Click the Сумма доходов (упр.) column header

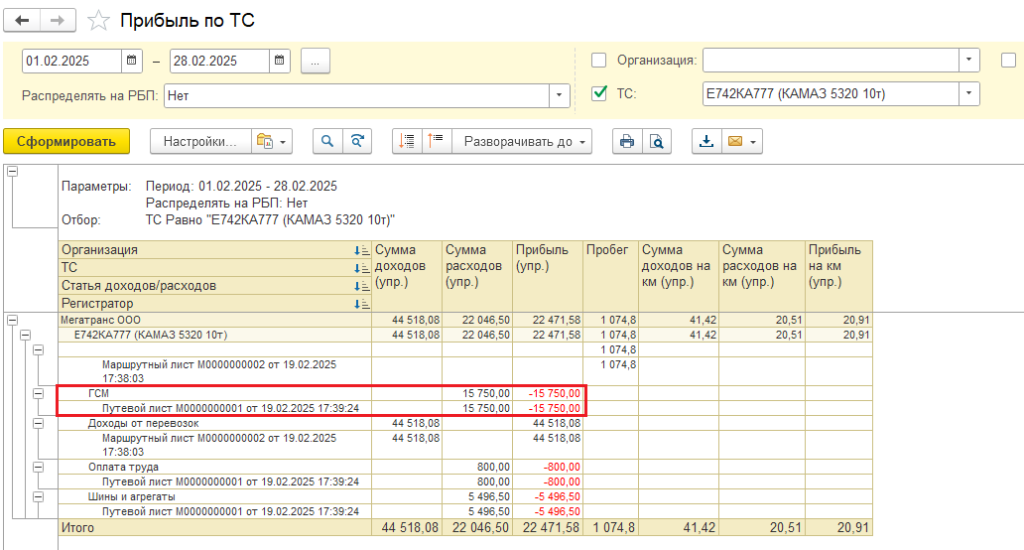click(407, 276)
